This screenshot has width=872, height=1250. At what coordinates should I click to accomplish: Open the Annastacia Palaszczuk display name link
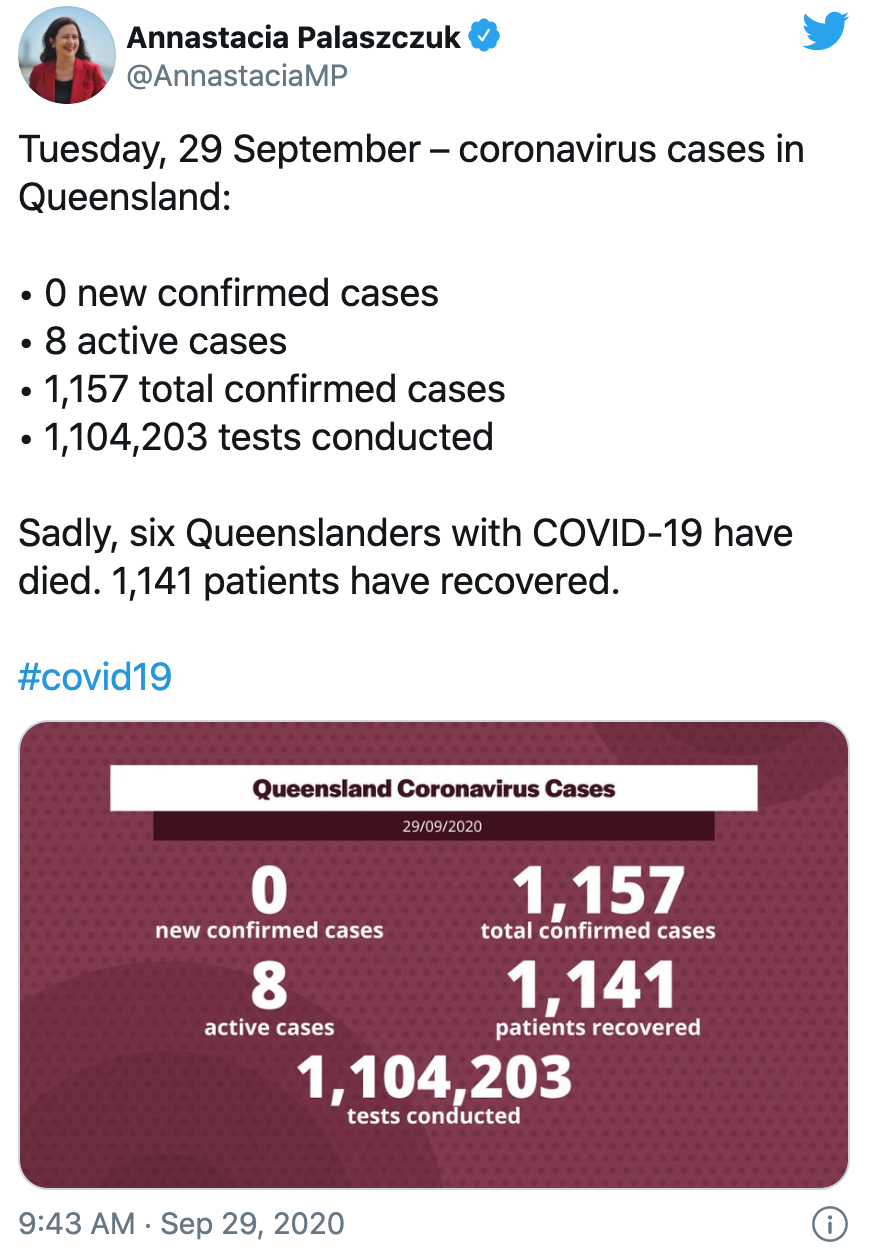coord(294,38)
